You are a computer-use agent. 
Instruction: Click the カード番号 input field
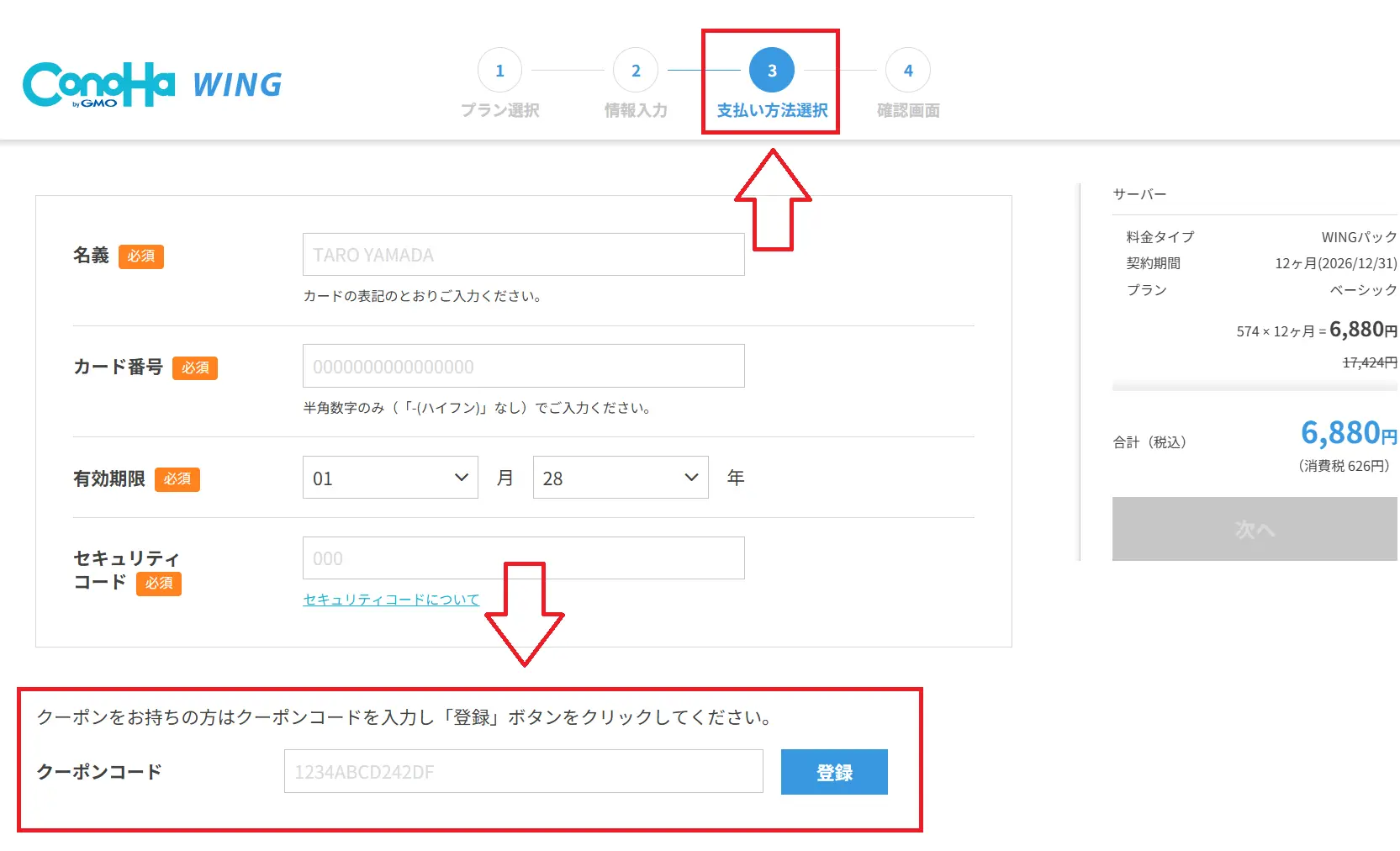pyautogui.click(x=523, y=366)
